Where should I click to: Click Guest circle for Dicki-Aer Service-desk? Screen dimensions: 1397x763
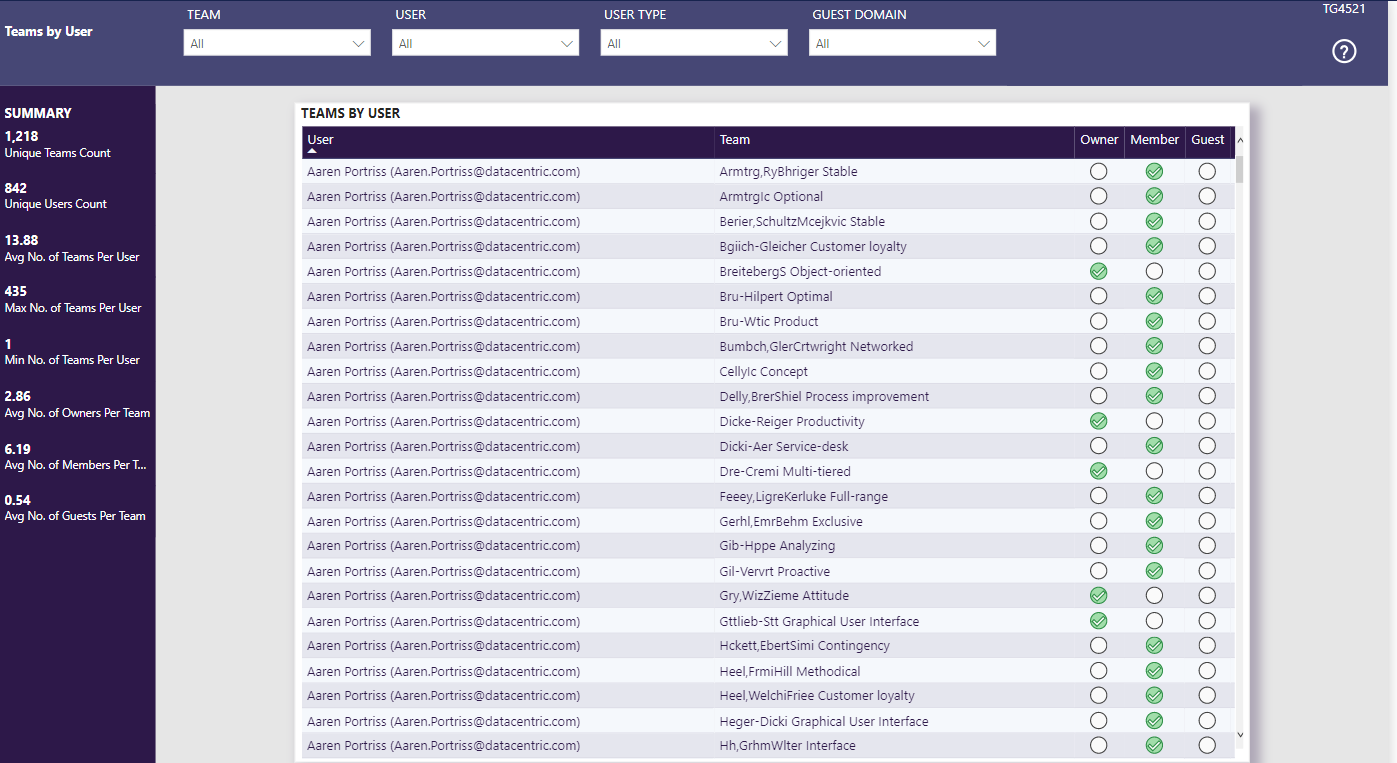pyautogui.click(x=1207, y=446)
